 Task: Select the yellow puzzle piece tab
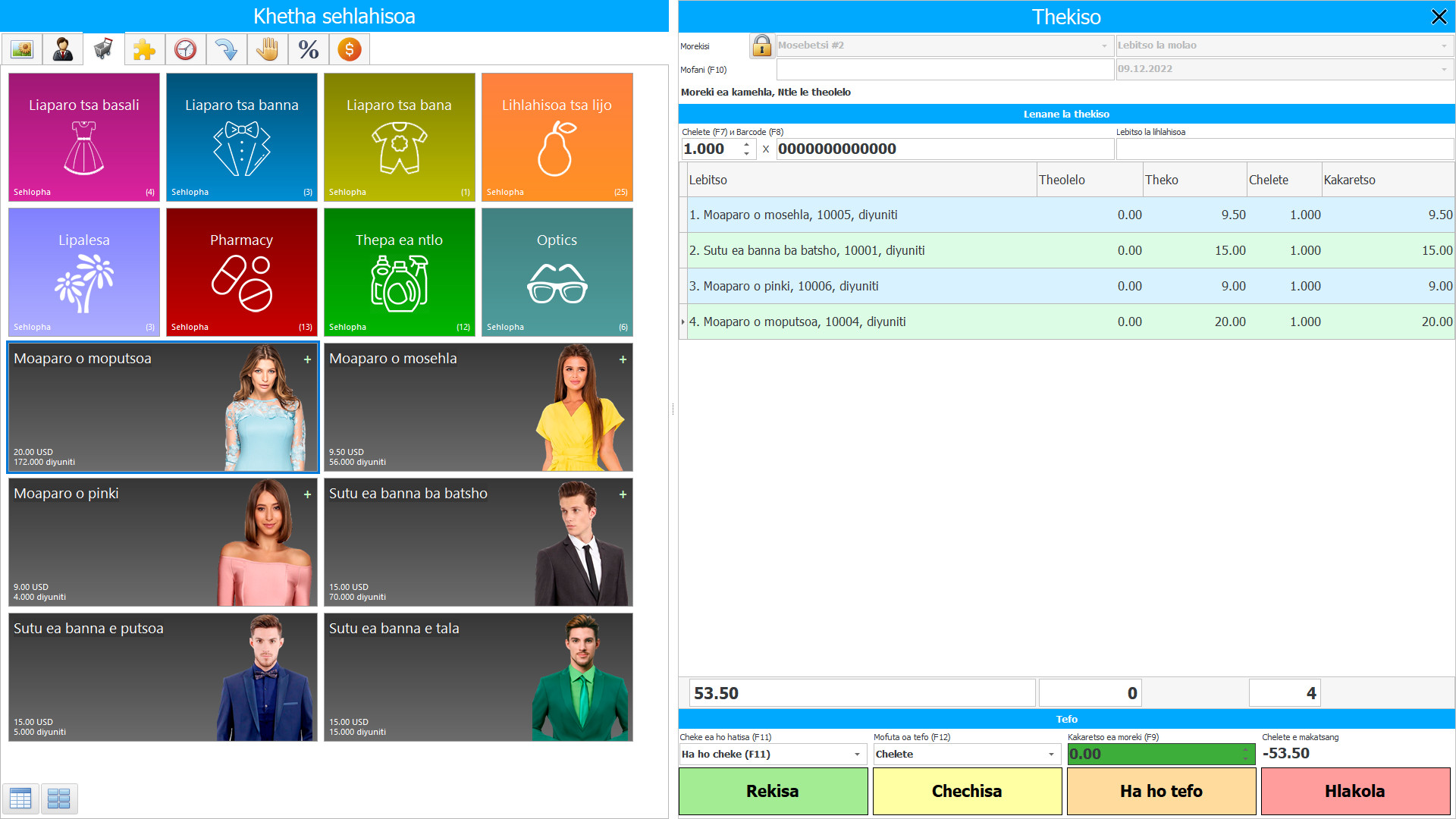tap(144, 50)
